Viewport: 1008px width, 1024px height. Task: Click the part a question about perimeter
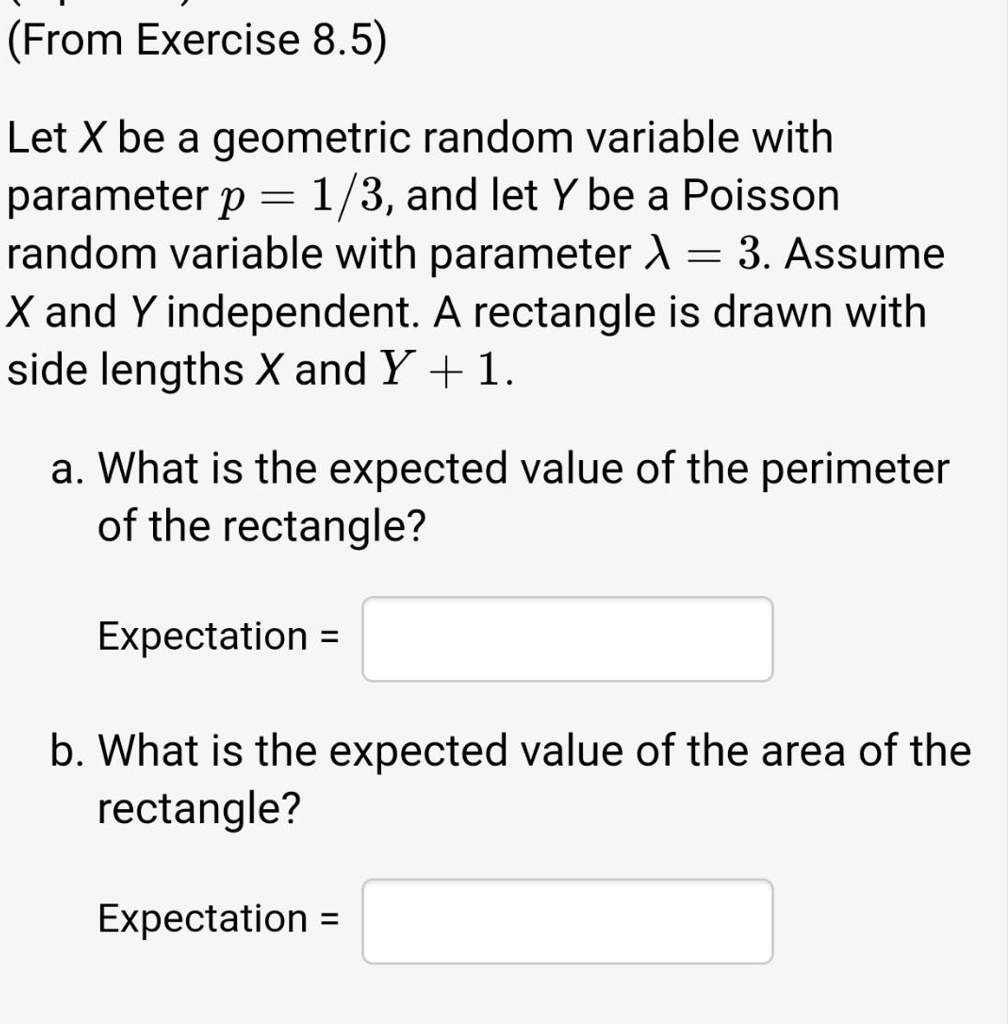pyautogui.click(x=524, y=496)
